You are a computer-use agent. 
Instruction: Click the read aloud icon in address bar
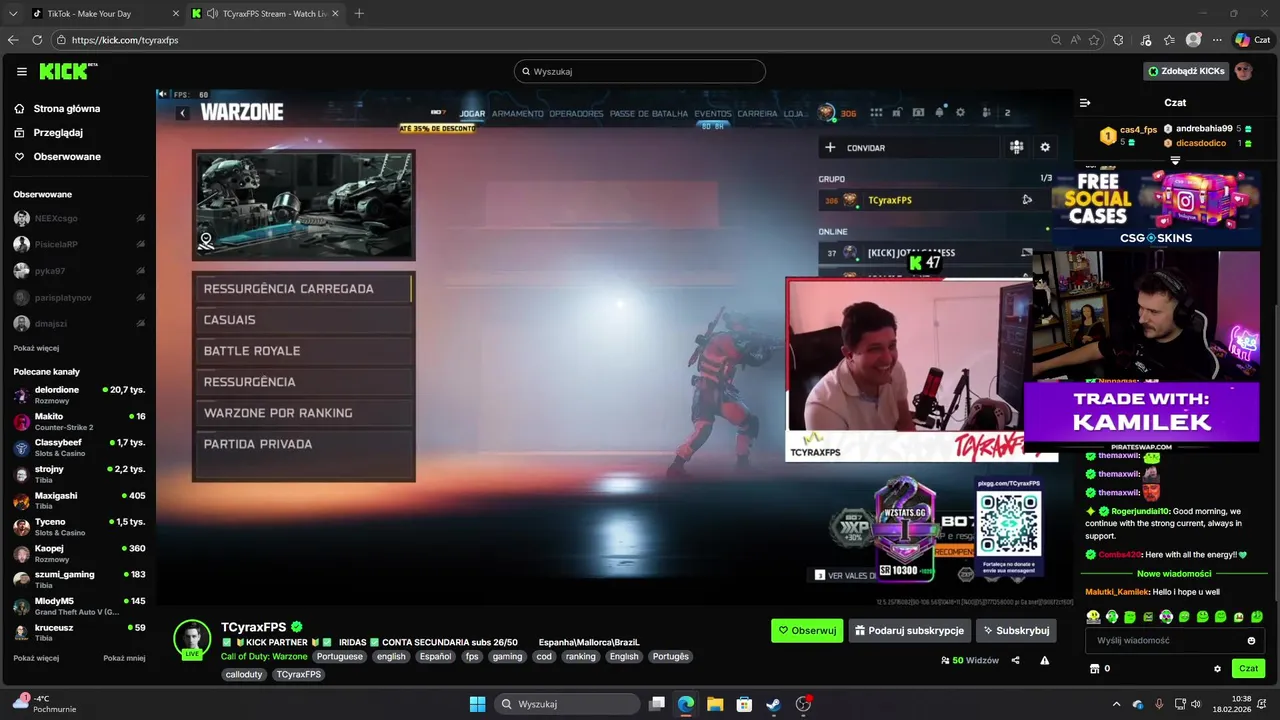point(1075,40)
